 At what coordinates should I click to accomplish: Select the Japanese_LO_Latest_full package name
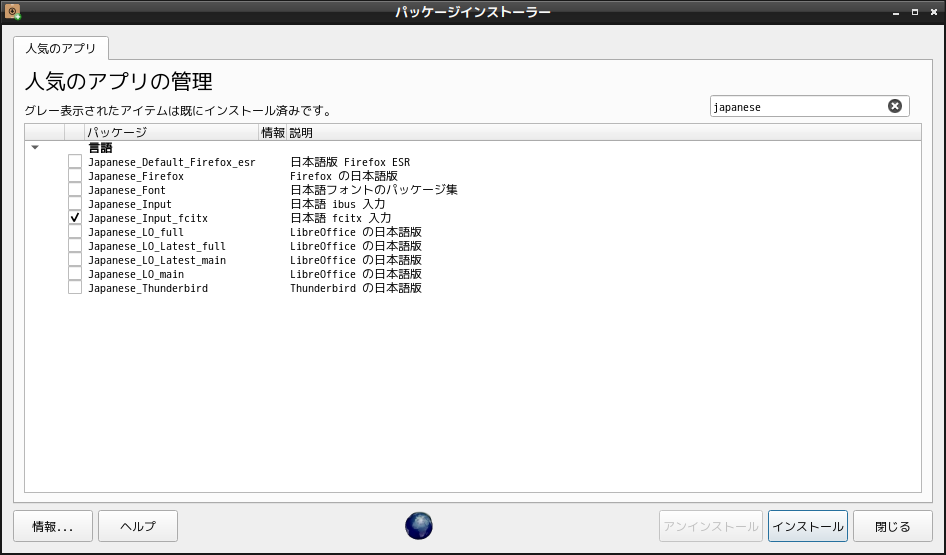tap(157, 246)
